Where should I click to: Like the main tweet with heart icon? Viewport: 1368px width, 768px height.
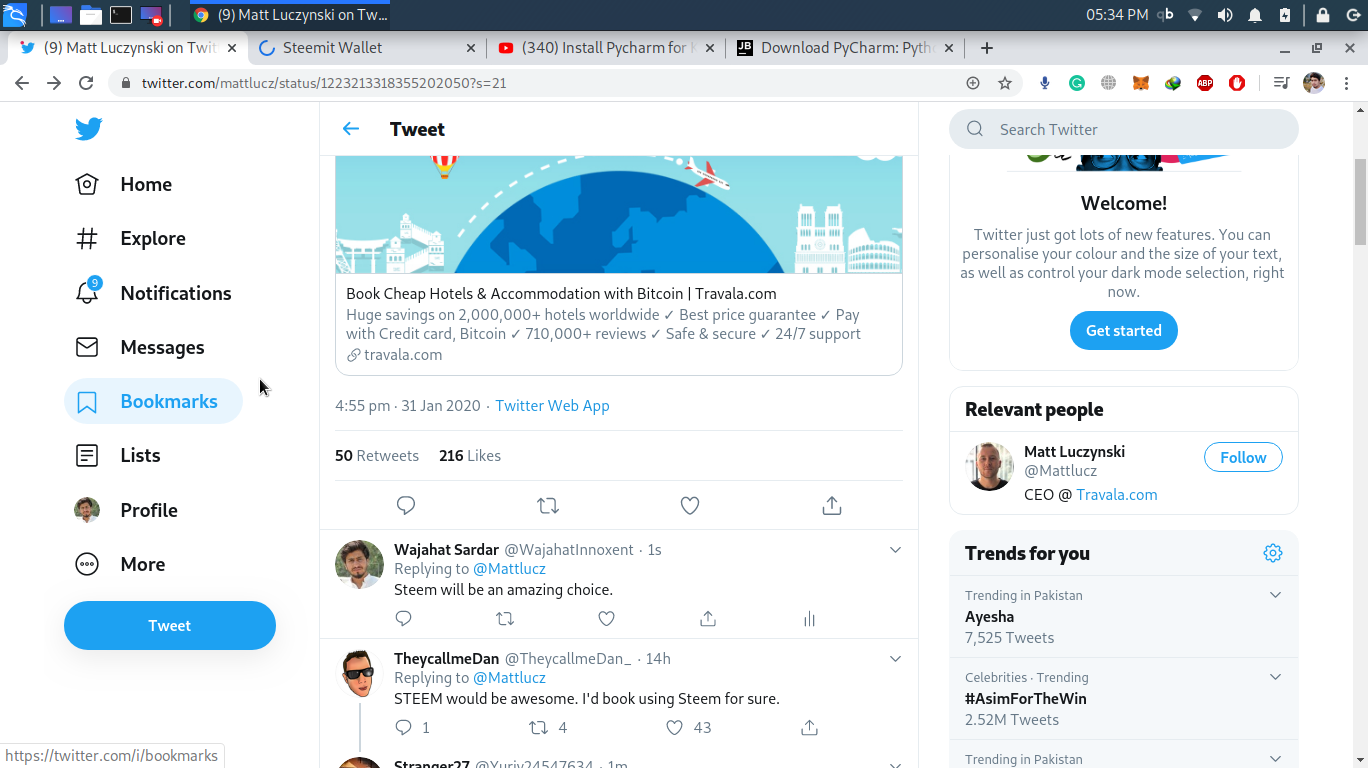(x=690, y=506)
